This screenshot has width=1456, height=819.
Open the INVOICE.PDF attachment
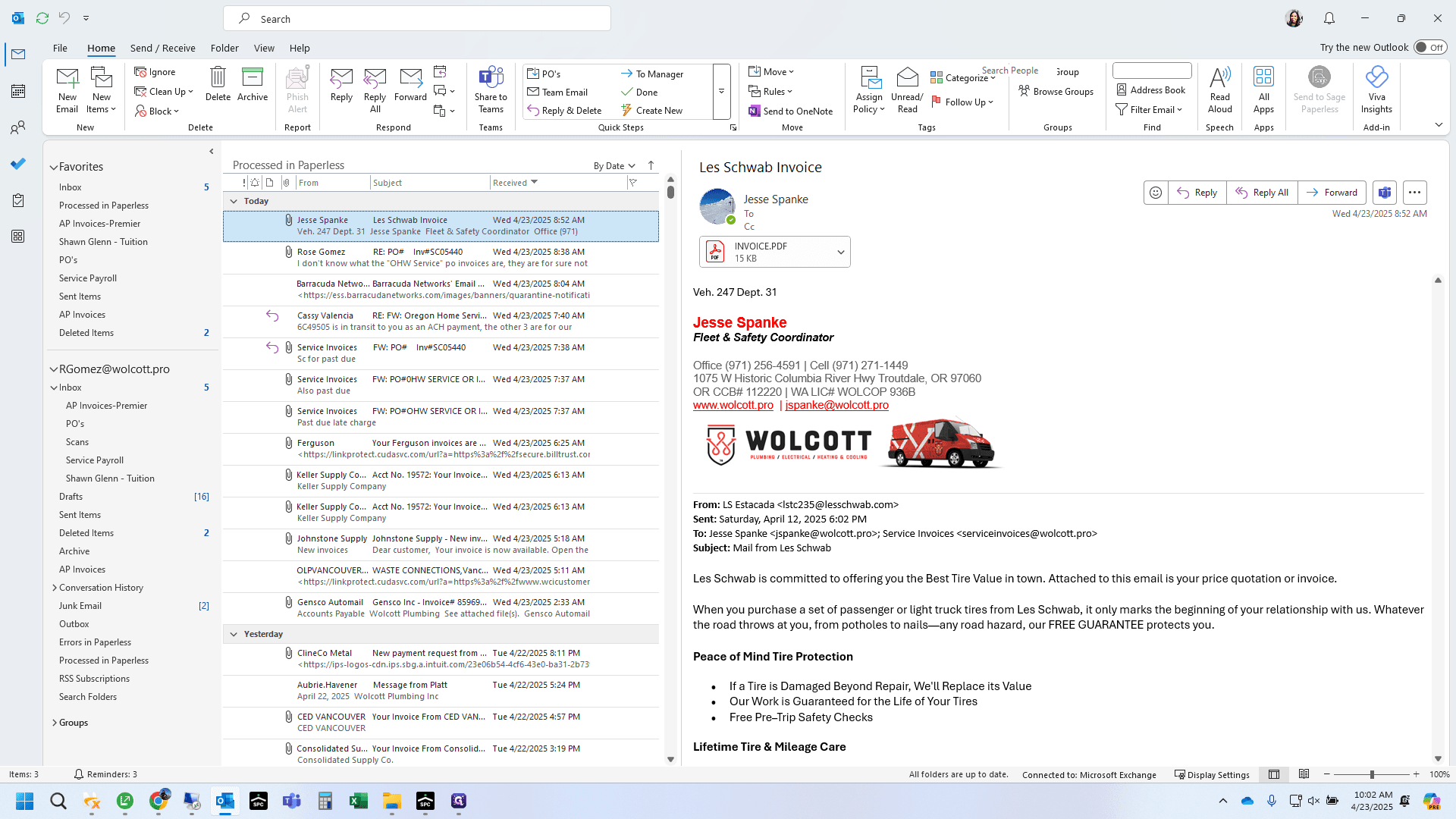click(x=766, y=252)
